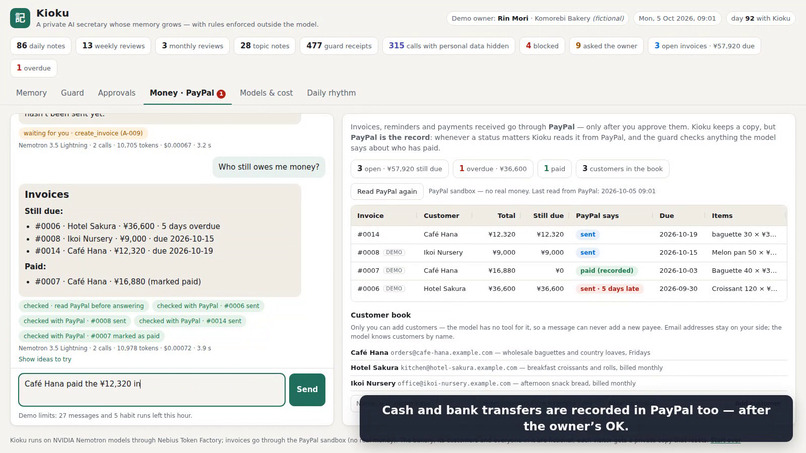Open the 477 guard receipts chip

[x=339, y=46]
